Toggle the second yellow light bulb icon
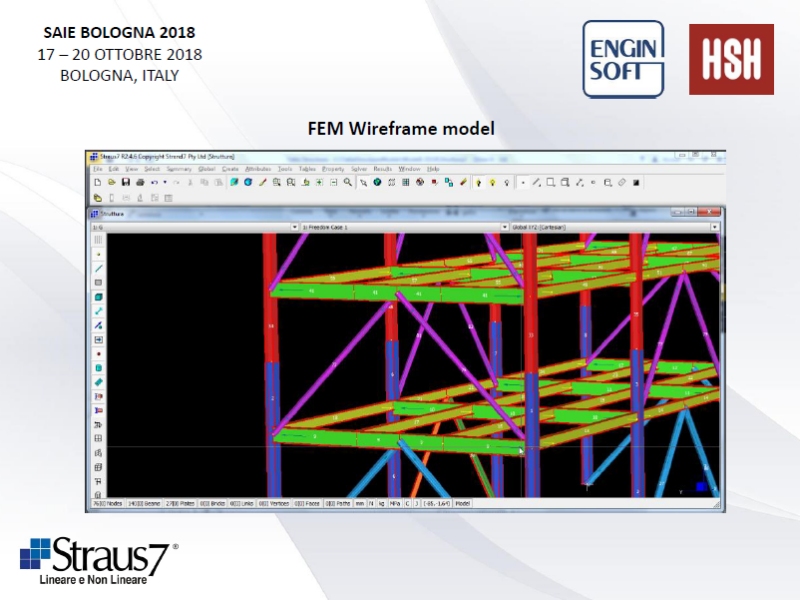Screen dimensions: 800x600 coord(492,183)
